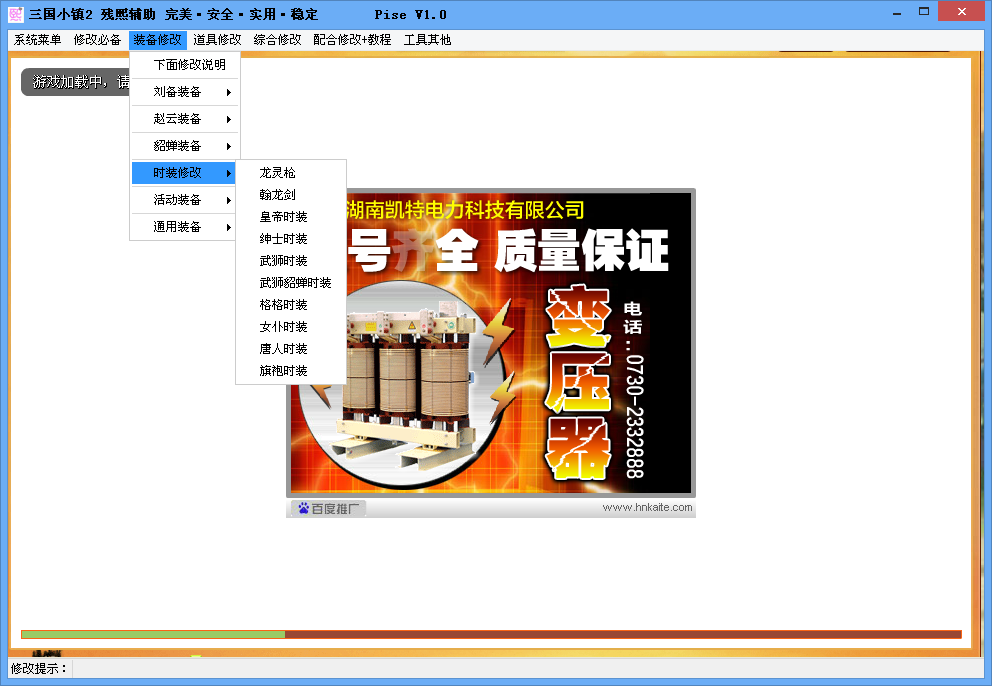Expand the 活动装备 submenu
The image size is (992, 686).
tap(185, 200)
